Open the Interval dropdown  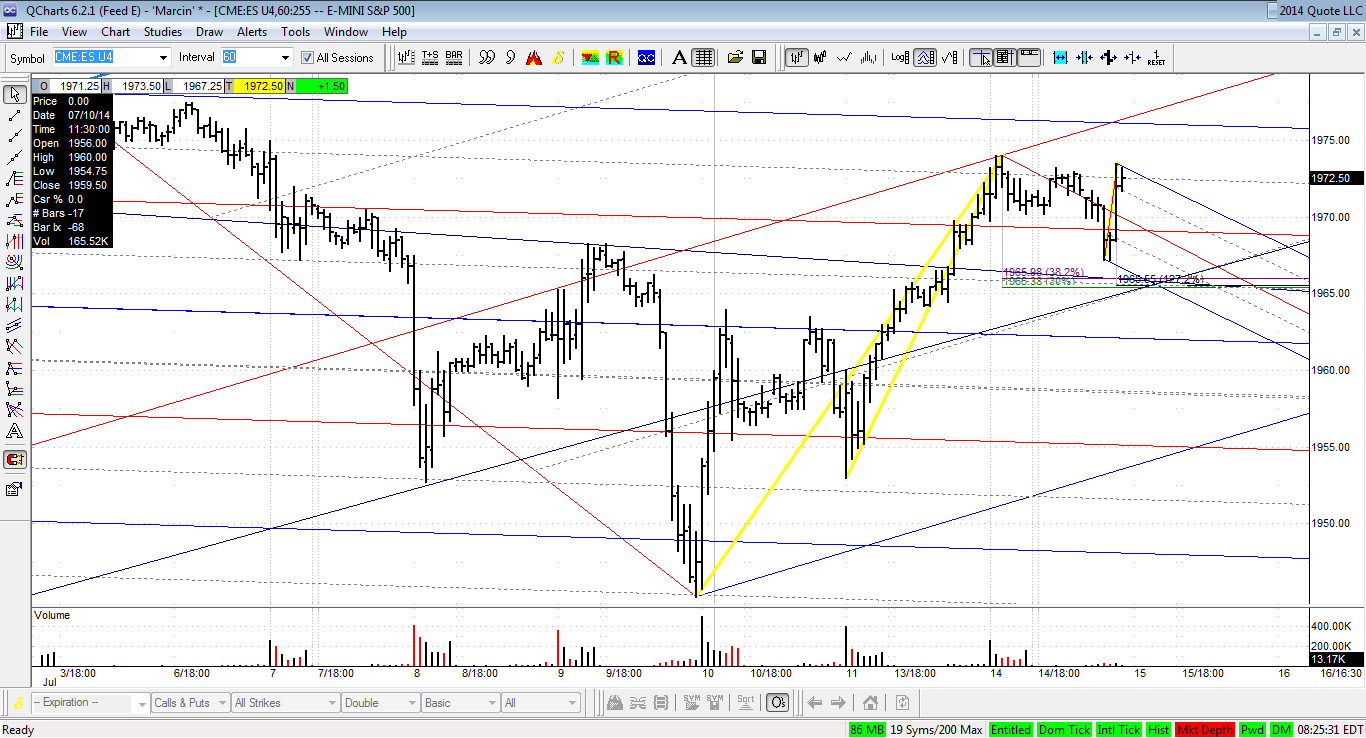[285, 58]
